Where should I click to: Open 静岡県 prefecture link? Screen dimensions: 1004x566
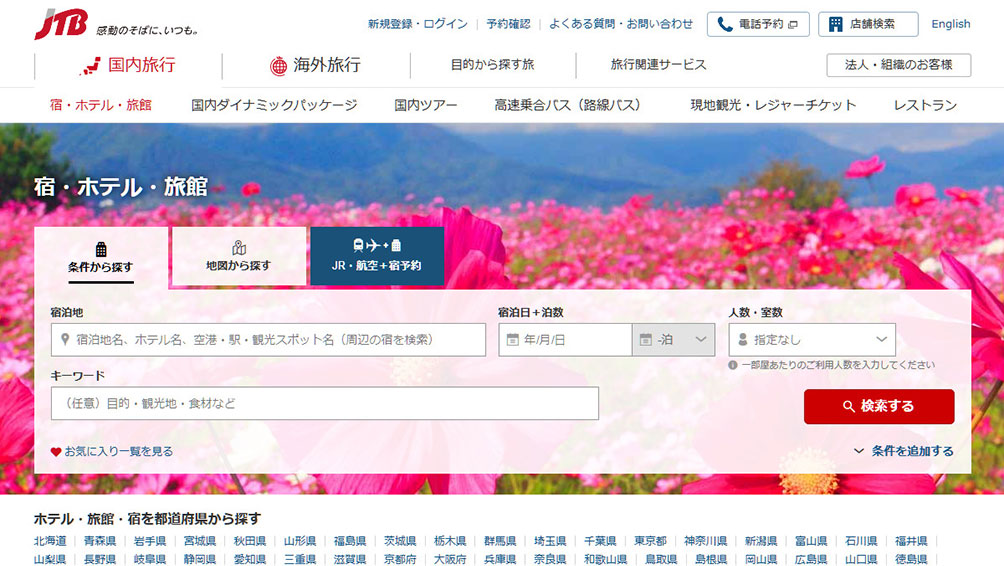click(200, 560)
